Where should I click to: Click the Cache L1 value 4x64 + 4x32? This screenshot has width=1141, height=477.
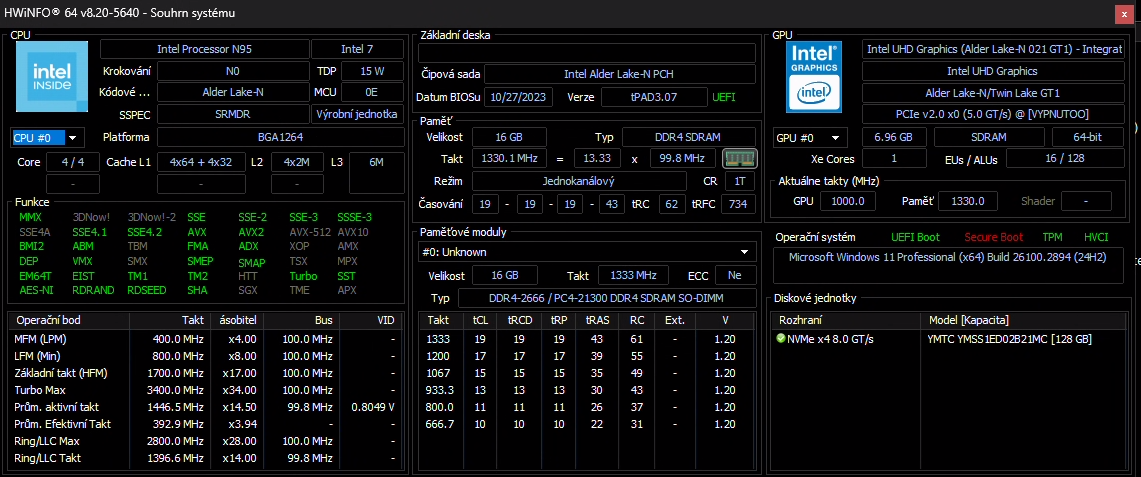200,162
